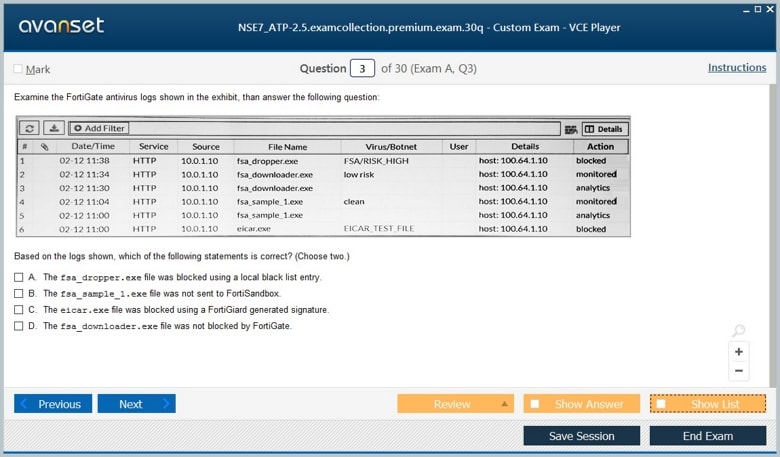
Task: Toggle the Show Answer checkbox
Action: (x=535, y=404)
